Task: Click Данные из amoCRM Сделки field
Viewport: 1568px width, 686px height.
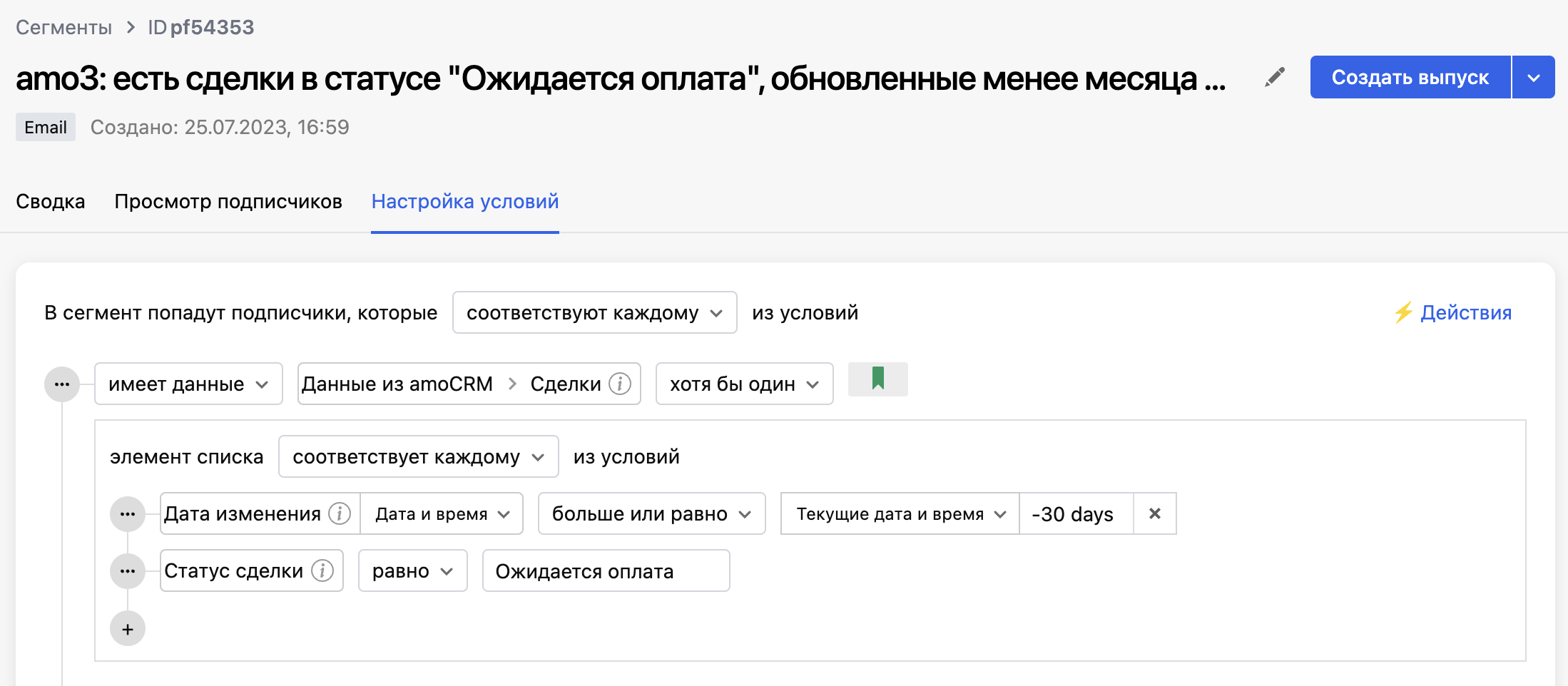Action: pos(469,384)
